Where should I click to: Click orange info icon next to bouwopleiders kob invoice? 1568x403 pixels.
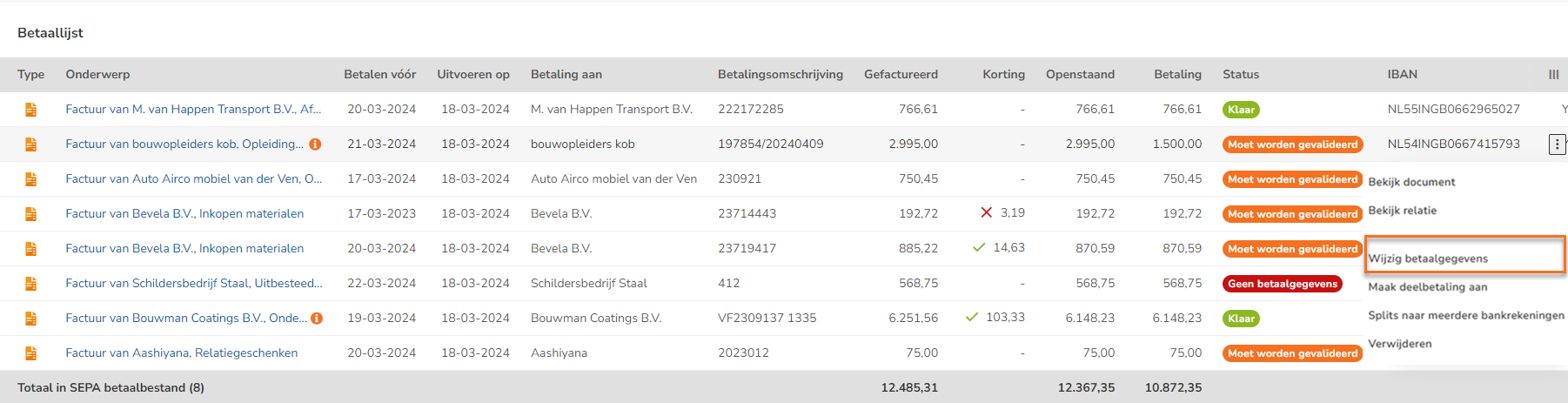tap(316, 144)
